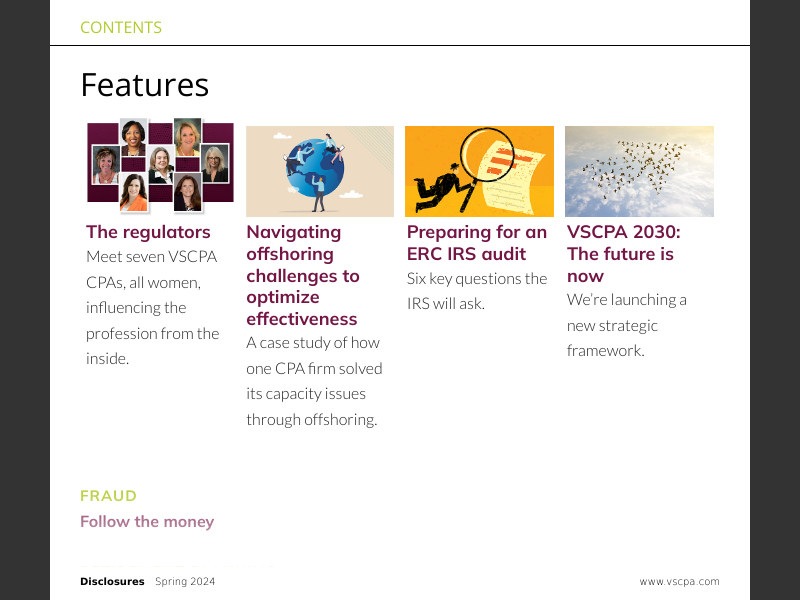The image size is (800, 600).
Task: Click the CONTENTS header label
Action: tap(121, 28)
